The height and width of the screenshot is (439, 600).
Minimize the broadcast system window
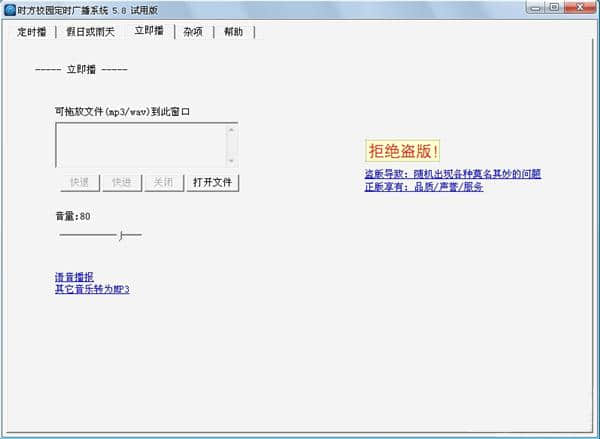point(536,7)
